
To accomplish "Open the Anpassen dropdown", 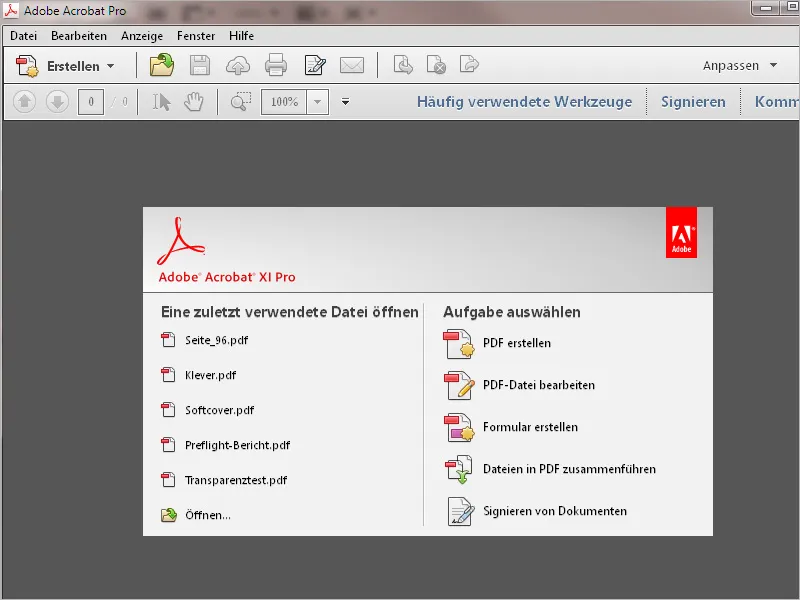I will (740, 66).
